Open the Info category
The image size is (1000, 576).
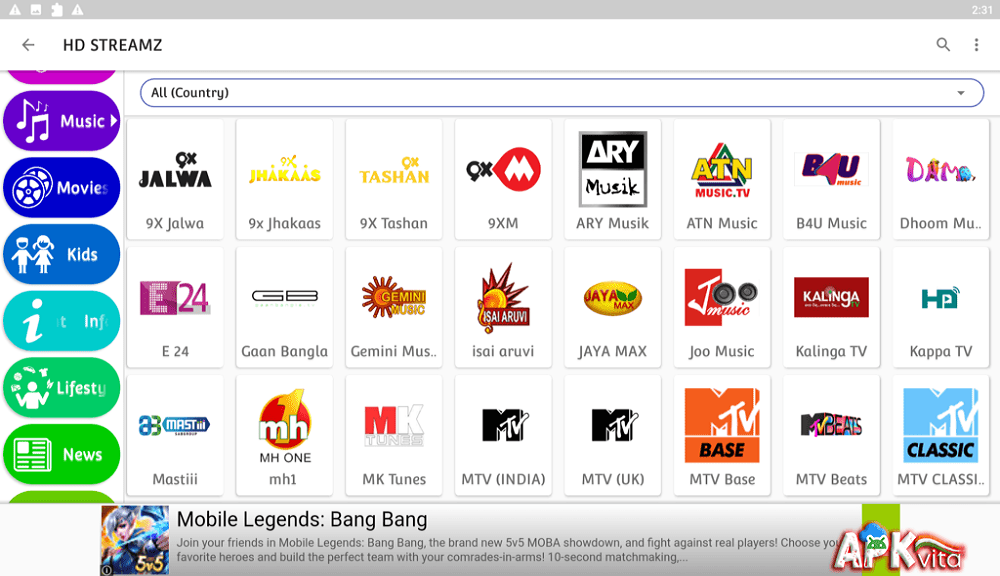coord(61,321)
